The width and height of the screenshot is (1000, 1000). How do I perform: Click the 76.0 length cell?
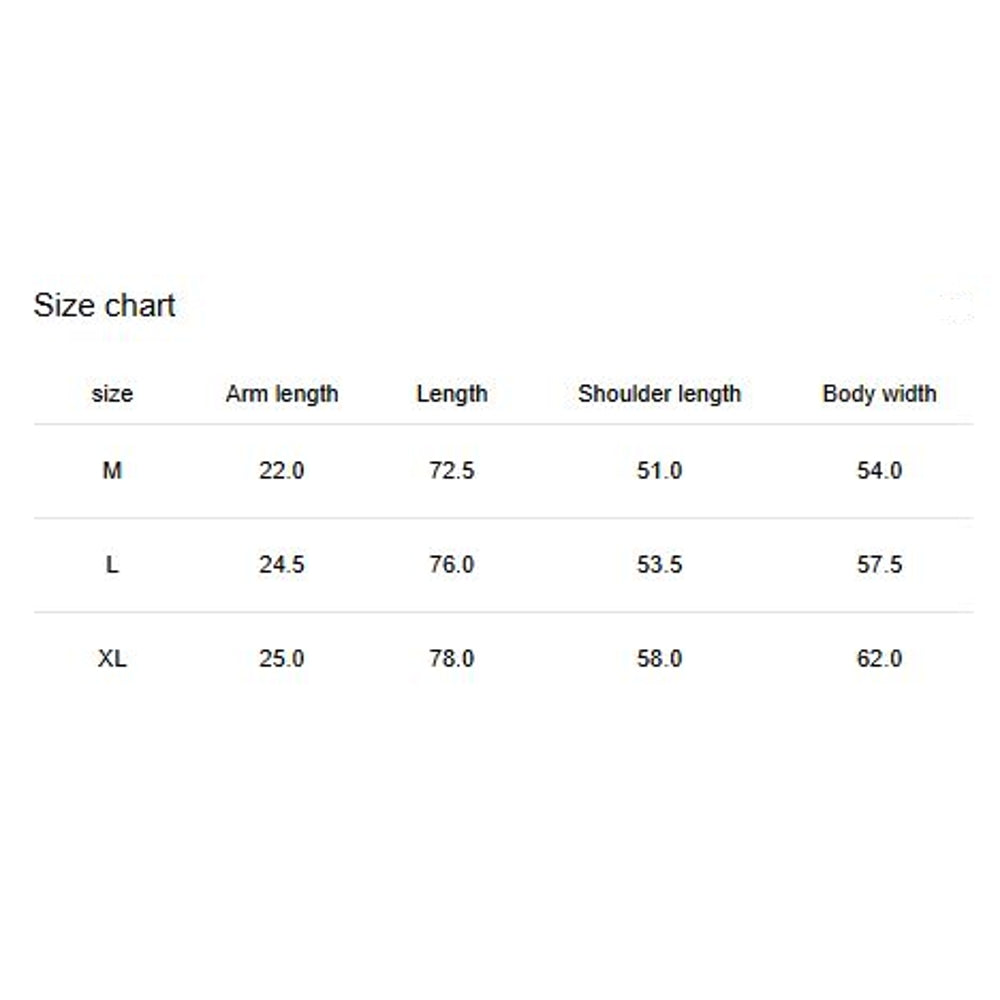click(452, 565)
